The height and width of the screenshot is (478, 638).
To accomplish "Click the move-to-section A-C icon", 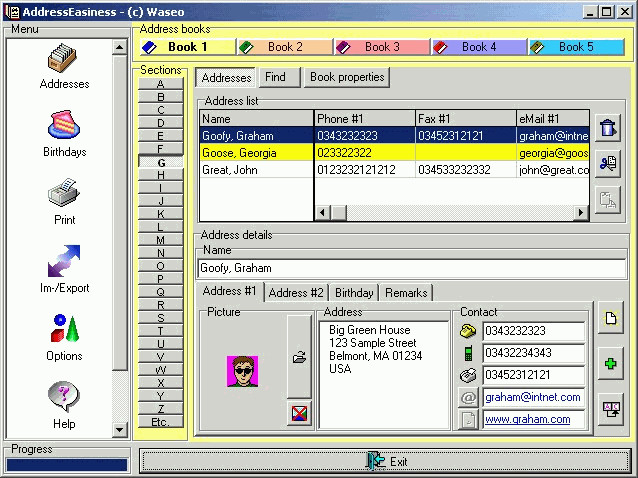I will (610, 409).
